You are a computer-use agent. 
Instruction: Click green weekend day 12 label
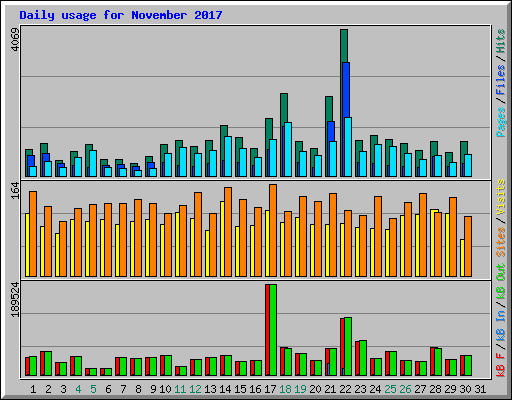195,389
